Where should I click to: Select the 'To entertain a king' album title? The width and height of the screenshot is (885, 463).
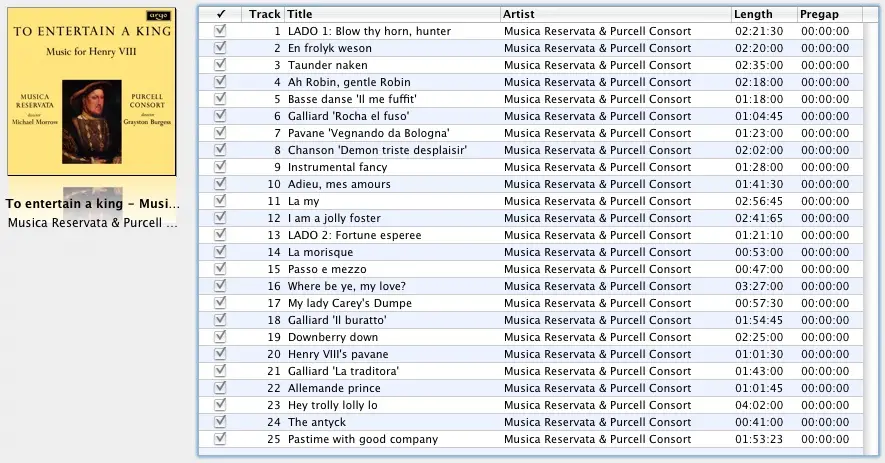click(x=93, y=204)
